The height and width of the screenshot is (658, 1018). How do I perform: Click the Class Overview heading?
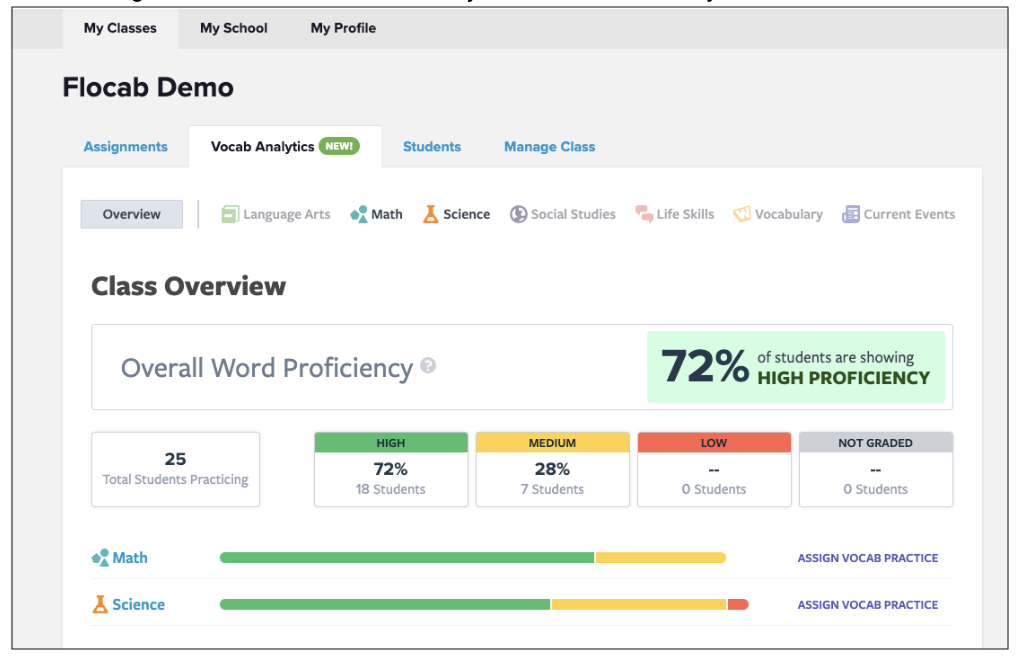(188, 286)
